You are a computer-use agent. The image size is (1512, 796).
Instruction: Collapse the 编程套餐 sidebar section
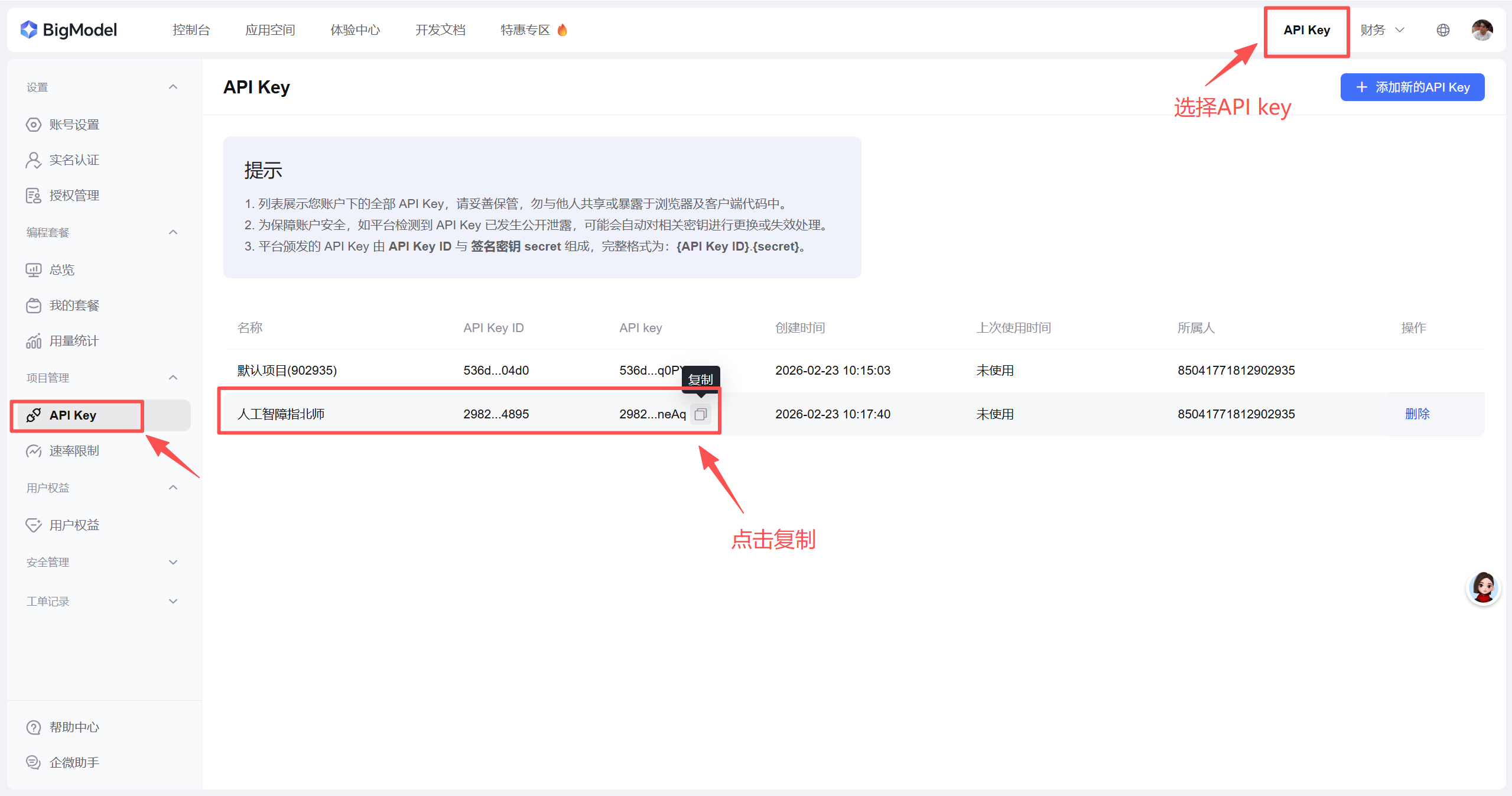click(x=173, y=232)
